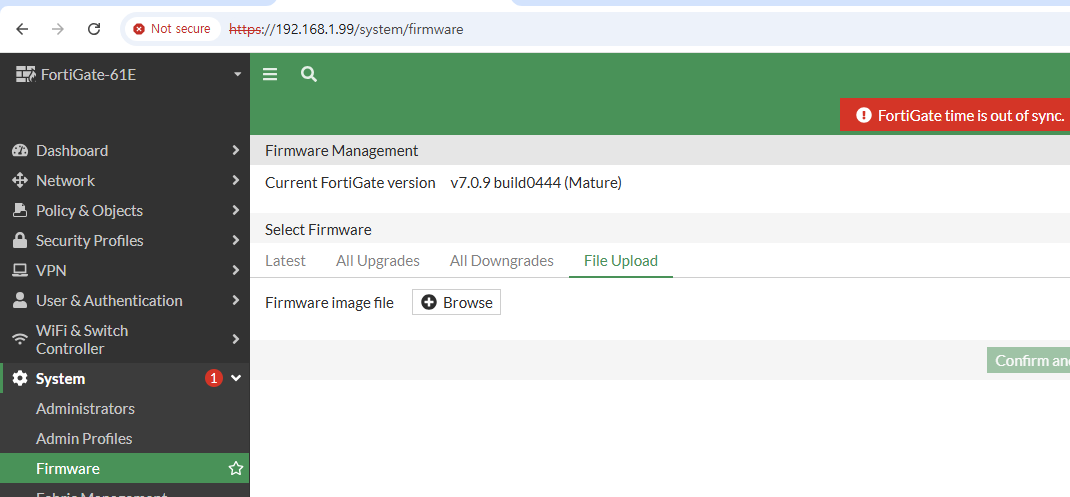This screenshot has width=1070, height=497.
Task: Expand the Security Profiles chevron
Action: [235, 240]
